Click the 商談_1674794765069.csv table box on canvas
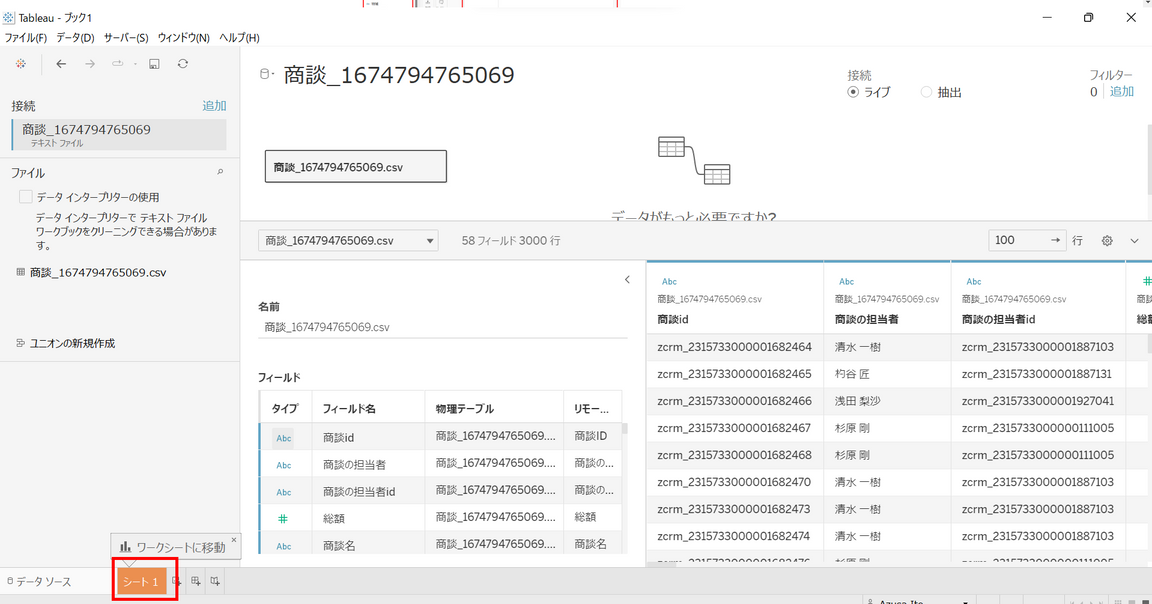The width and height of the screenshot is (1152, 604). 356,167
